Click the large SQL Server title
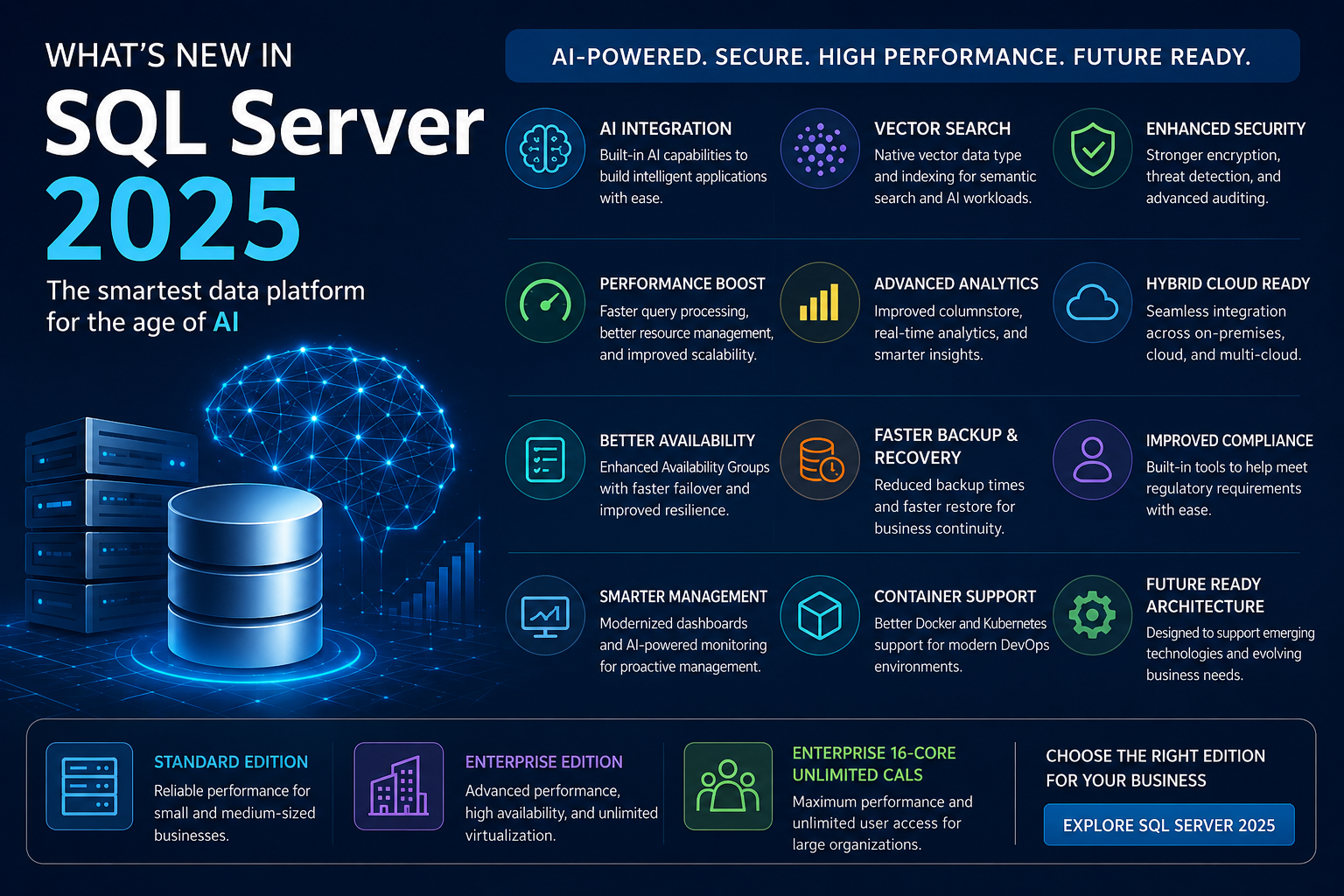The width and height of the screenshot is (1344, 896). pyautogui.click(x=263, y=123)
